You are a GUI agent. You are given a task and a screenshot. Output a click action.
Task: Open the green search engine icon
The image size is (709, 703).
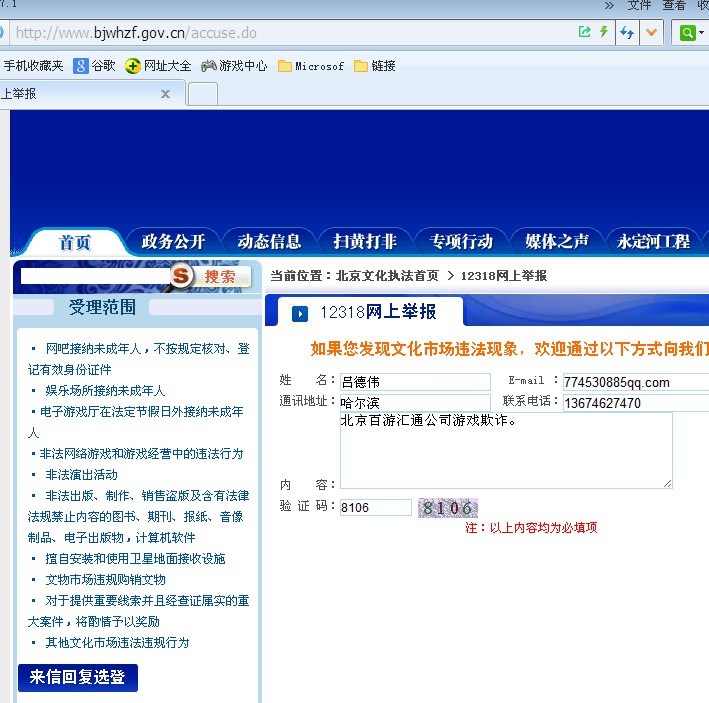click(x=687, y=33)
